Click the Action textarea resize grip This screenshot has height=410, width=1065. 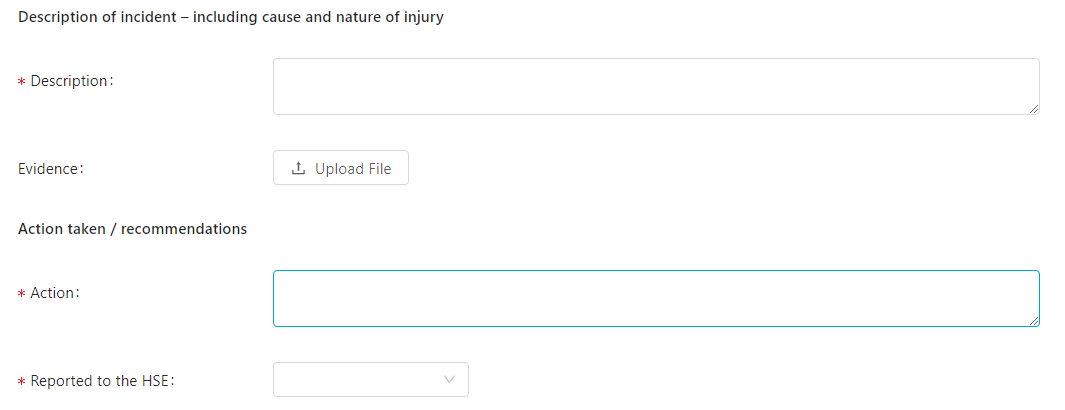pos(1034,321)
